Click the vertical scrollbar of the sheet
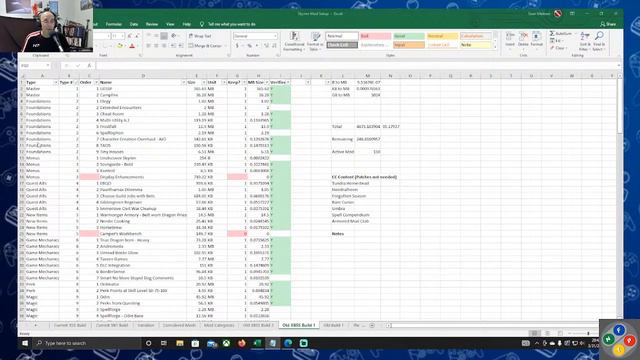This screenshot has width=640, height=360. 620,198
